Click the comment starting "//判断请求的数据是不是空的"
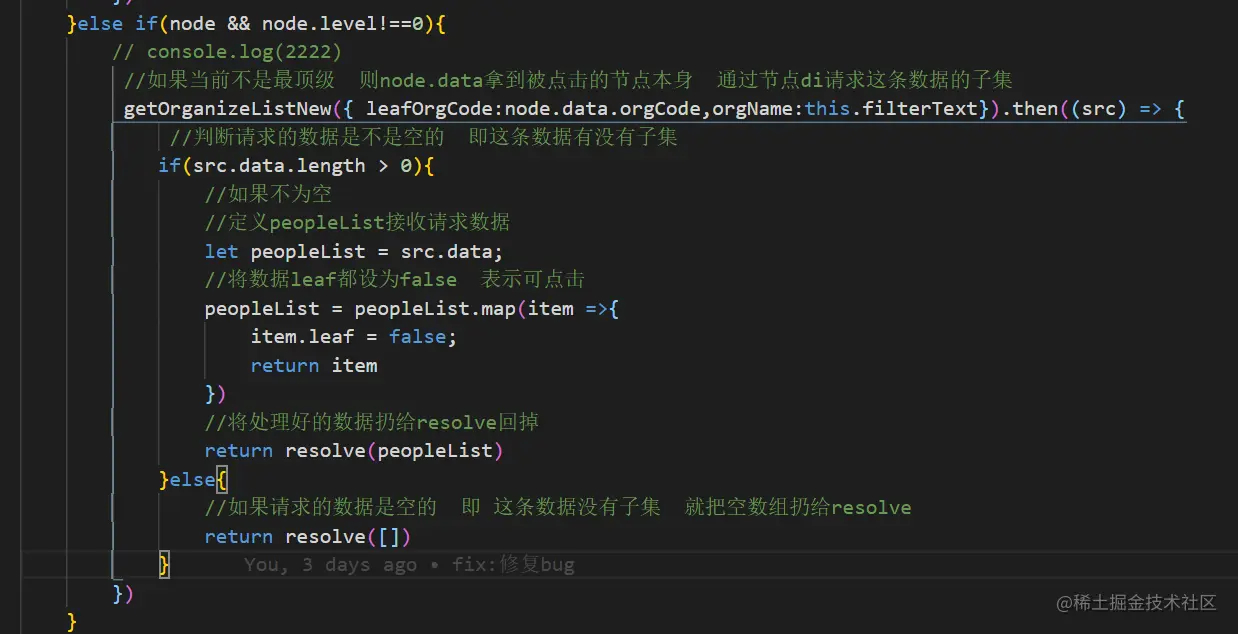 pos(424,137)
